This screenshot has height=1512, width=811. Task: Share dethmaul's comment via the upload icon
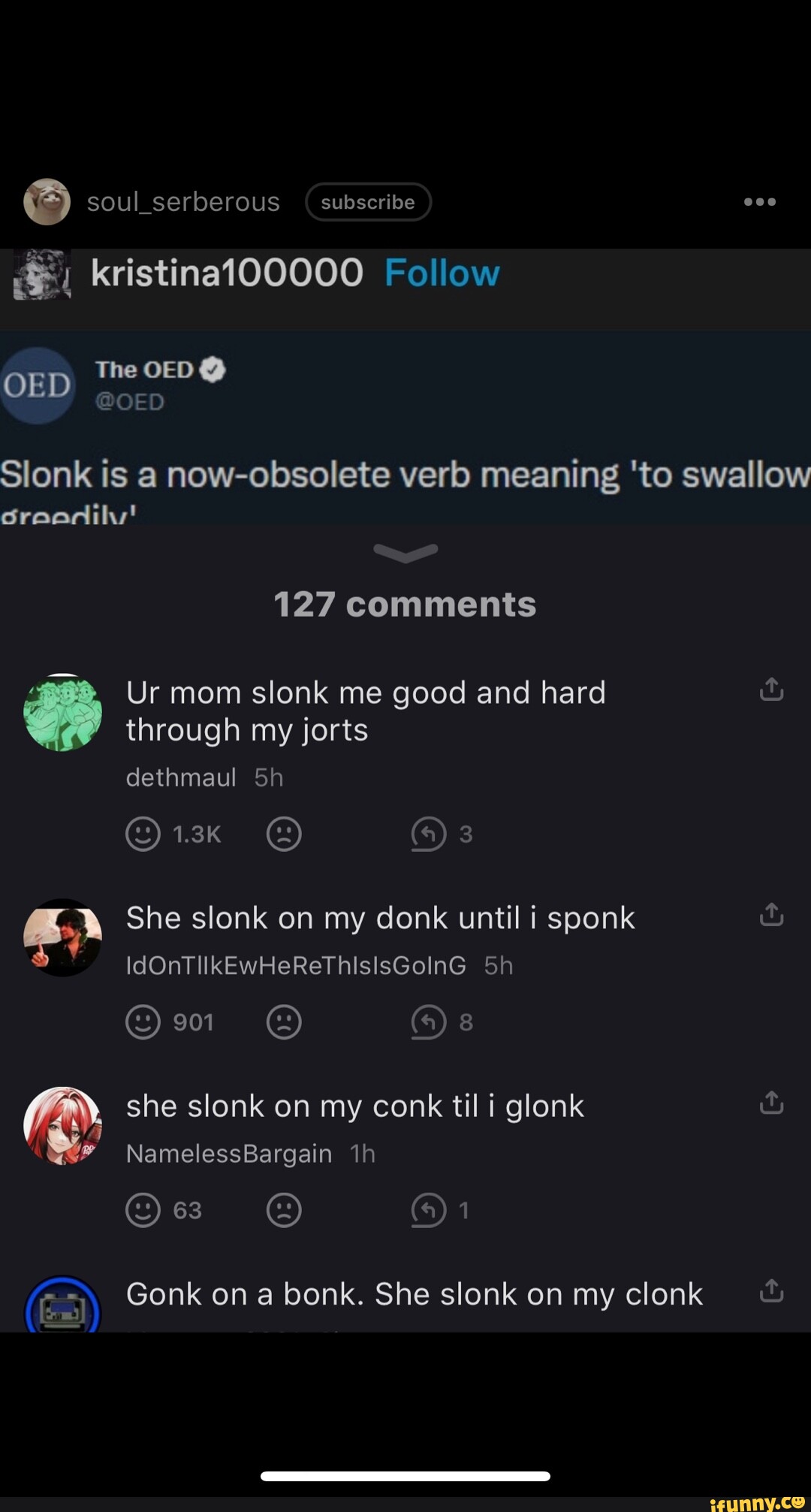click(x=771, y=689)
